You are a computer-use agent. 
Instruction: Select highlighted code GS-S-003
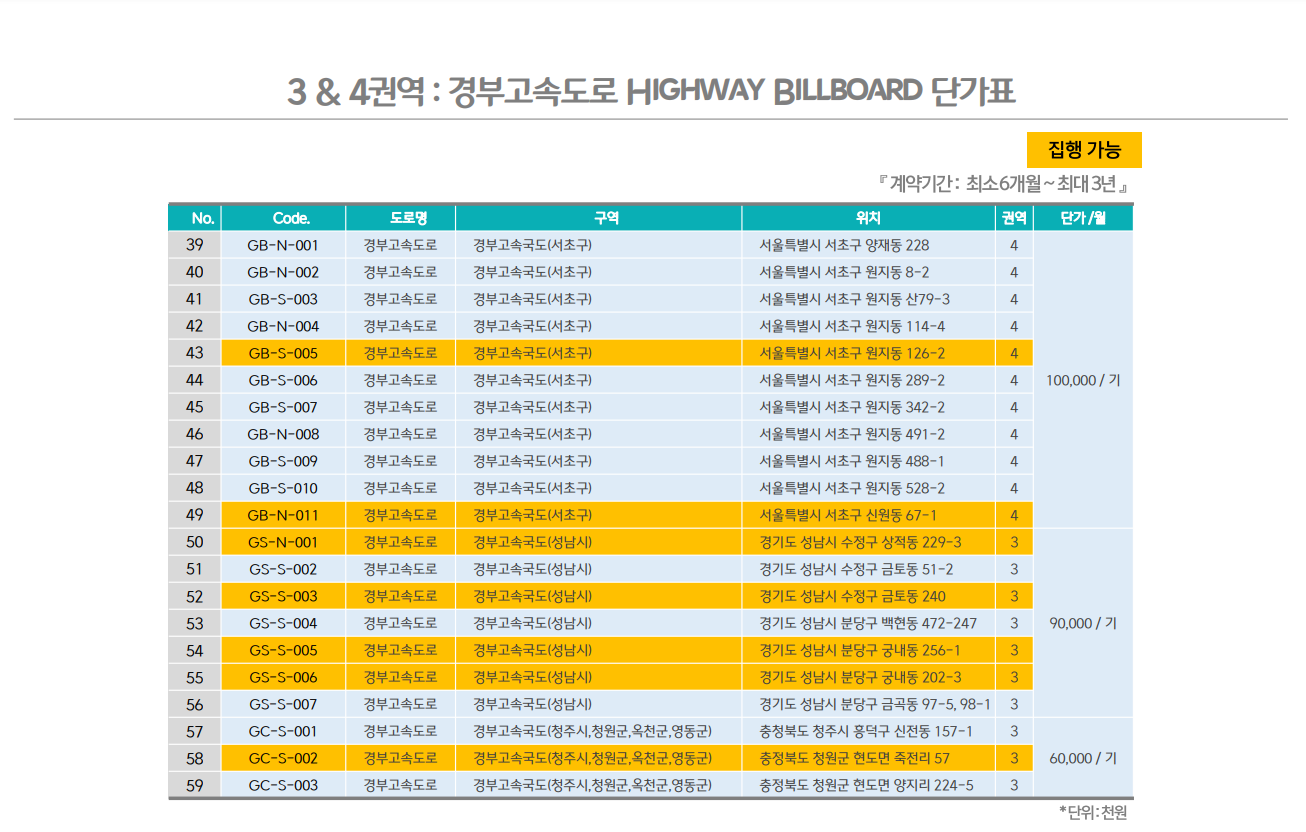pyautogui.click(x=284, y=596)
